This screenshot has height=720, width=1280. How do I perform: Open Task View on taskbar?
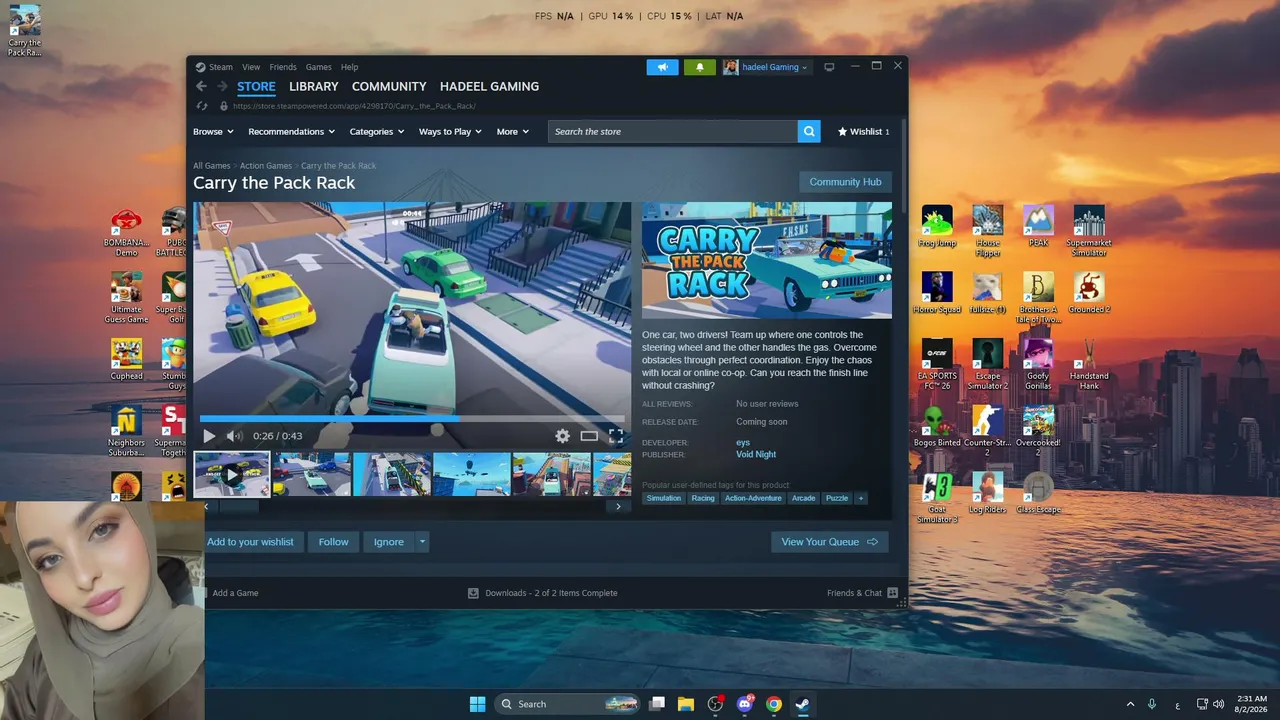click(x=657, y=704)
